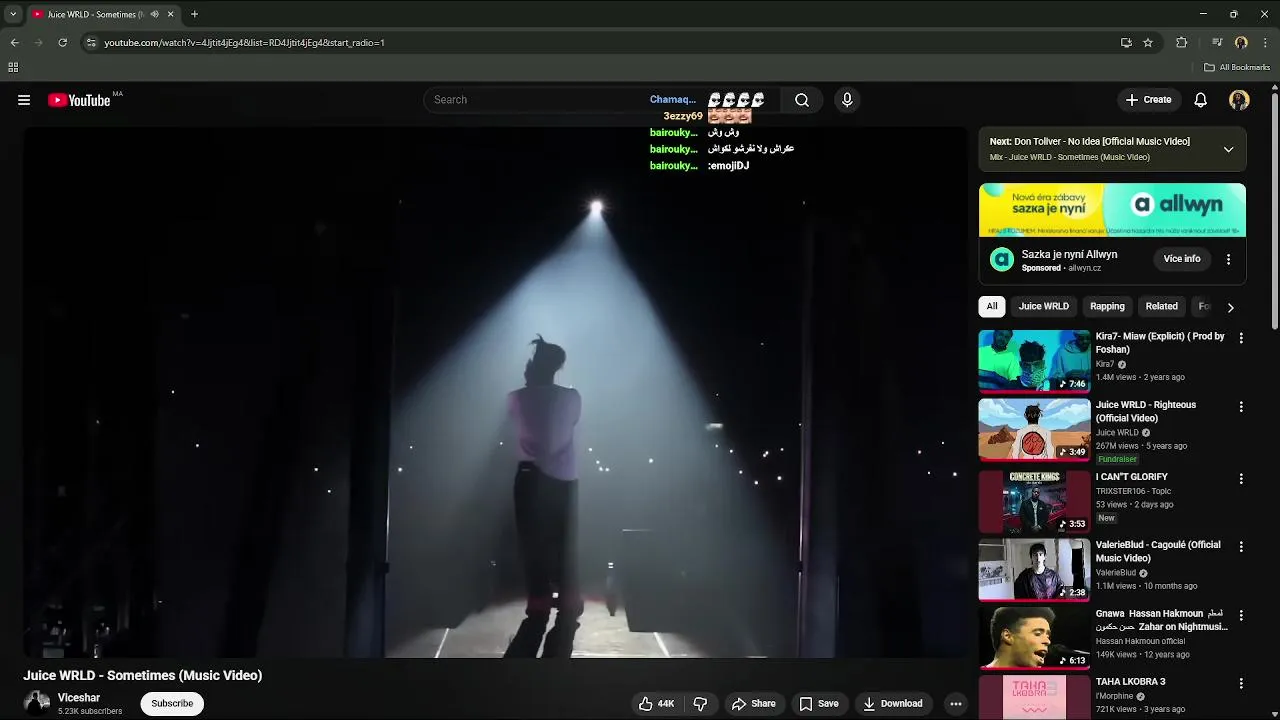Viewport: 1280px width, 720px height.
Task: Open media controls icon in Chrome toolbar
Action: point(1216,43)
